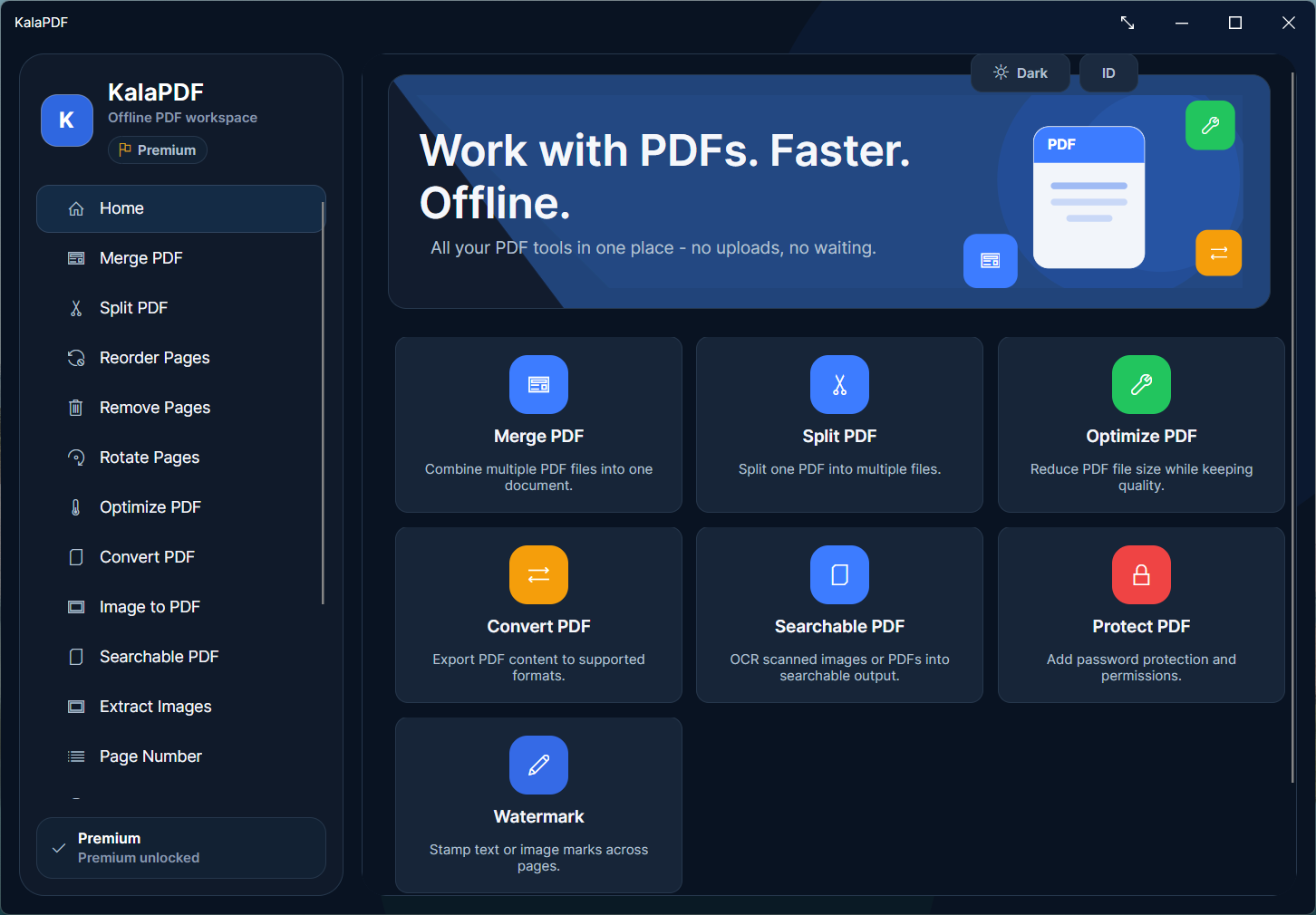Open Home in the sidebar
Screen dimensions: 1316x915
tap(181, 208)
